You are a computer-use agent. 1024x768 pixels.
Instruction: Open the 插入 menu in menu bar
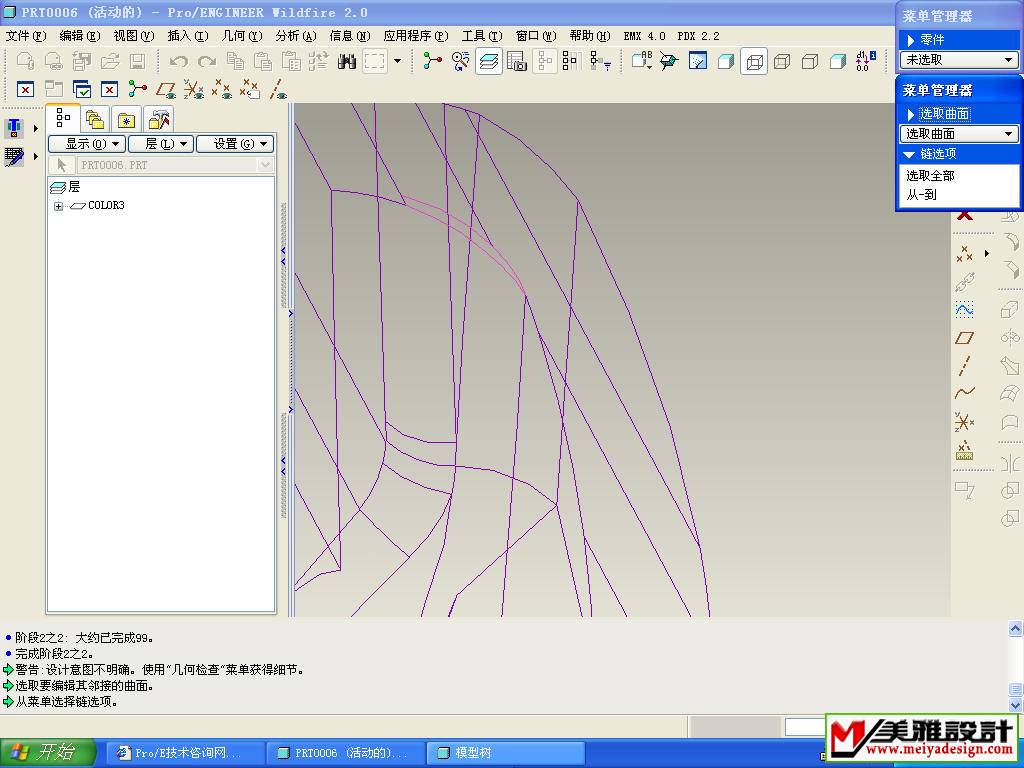click(x=187, y=36)
